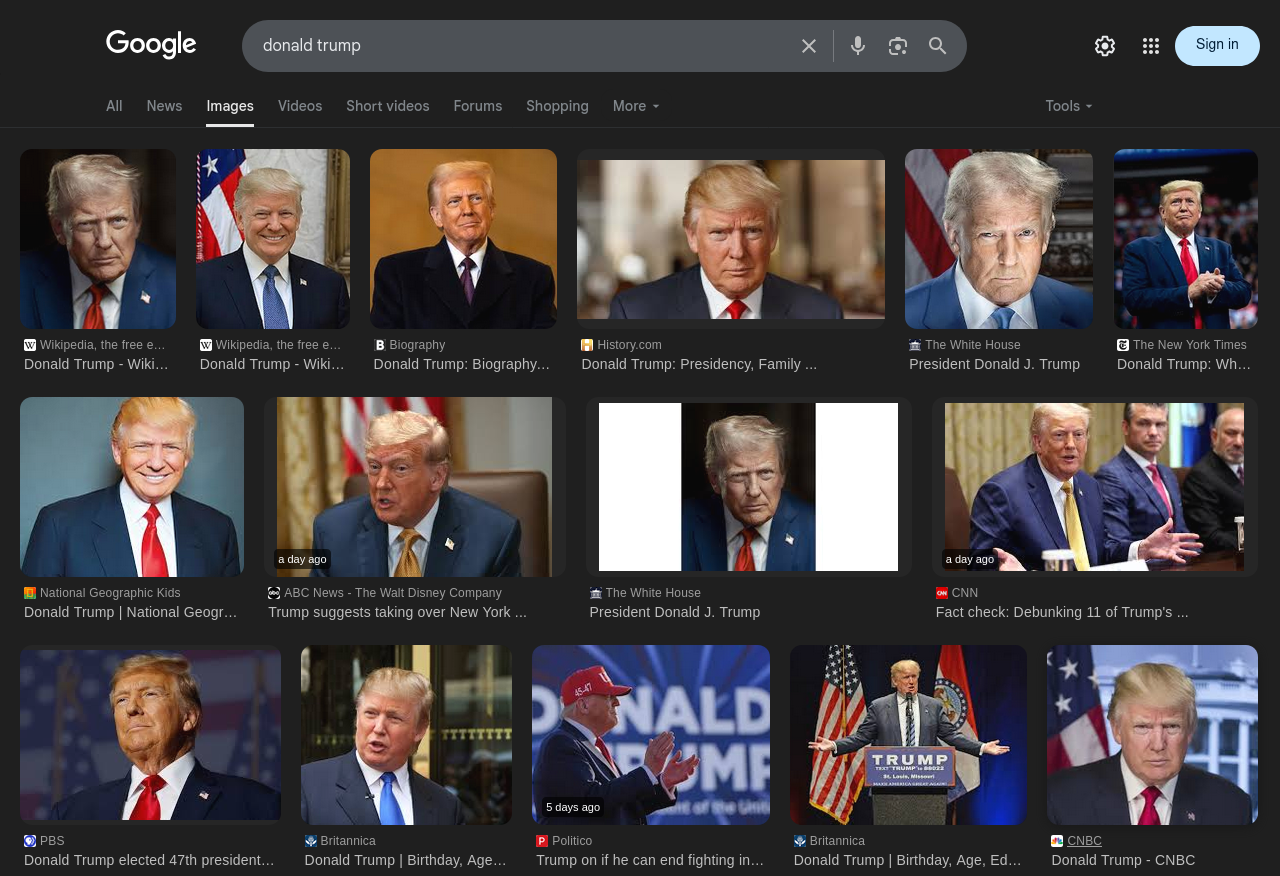Click the CNBC source name
The width and height of the screenshot is (1280, 876).
(1084, 841)
